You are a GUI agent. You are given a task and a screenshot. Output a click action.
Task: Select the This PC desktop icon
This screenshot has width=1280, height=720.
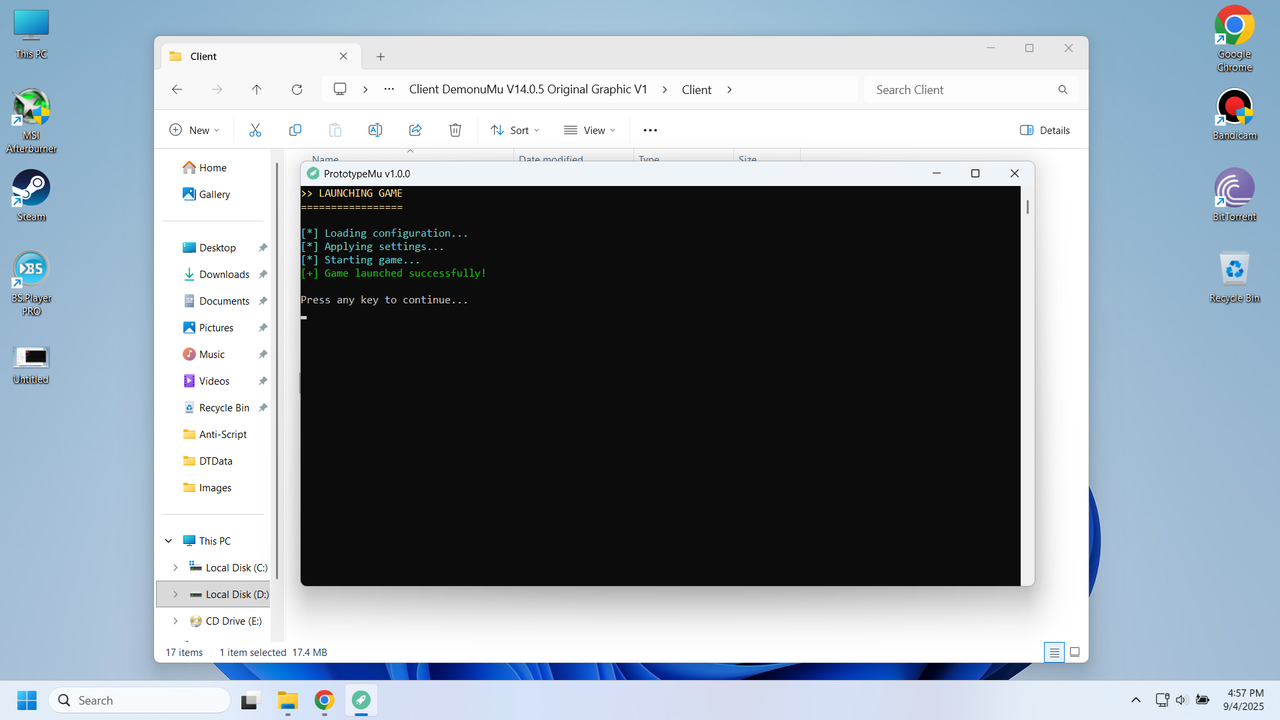pyautogui.click(x=31, y=33)
